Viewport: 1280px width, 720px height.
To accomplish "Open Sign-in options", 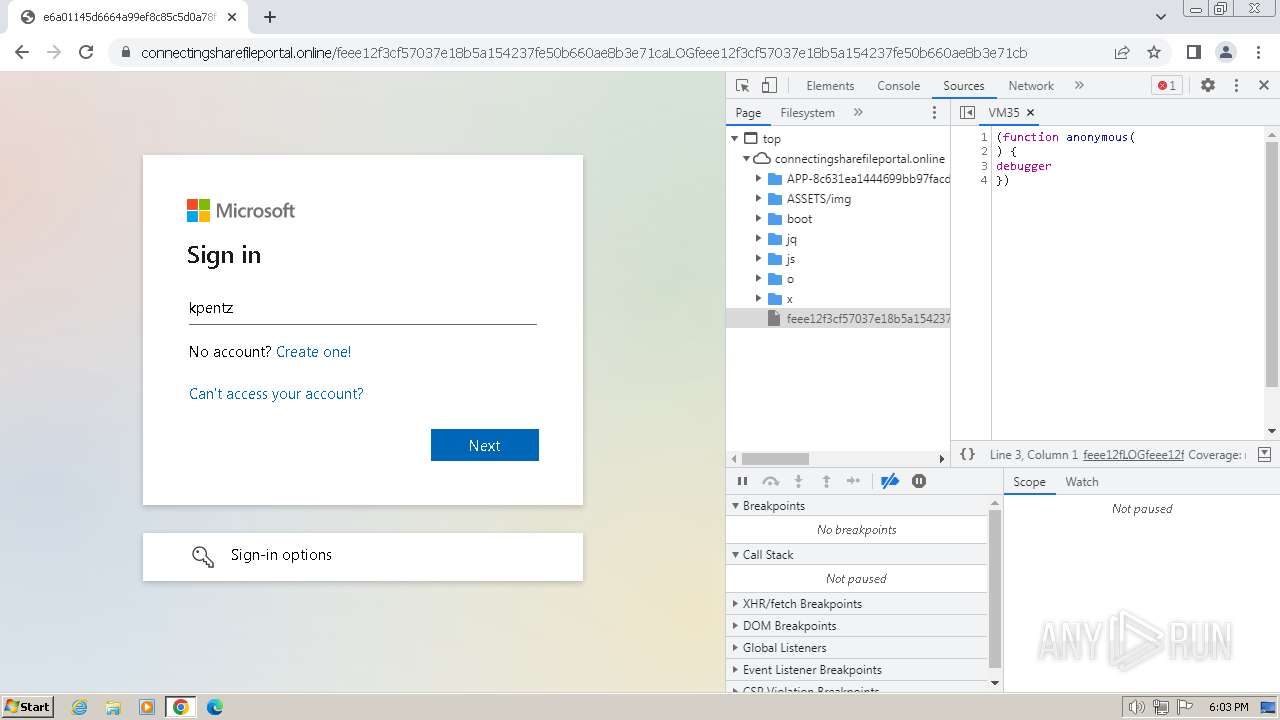I will click(363, 556).
